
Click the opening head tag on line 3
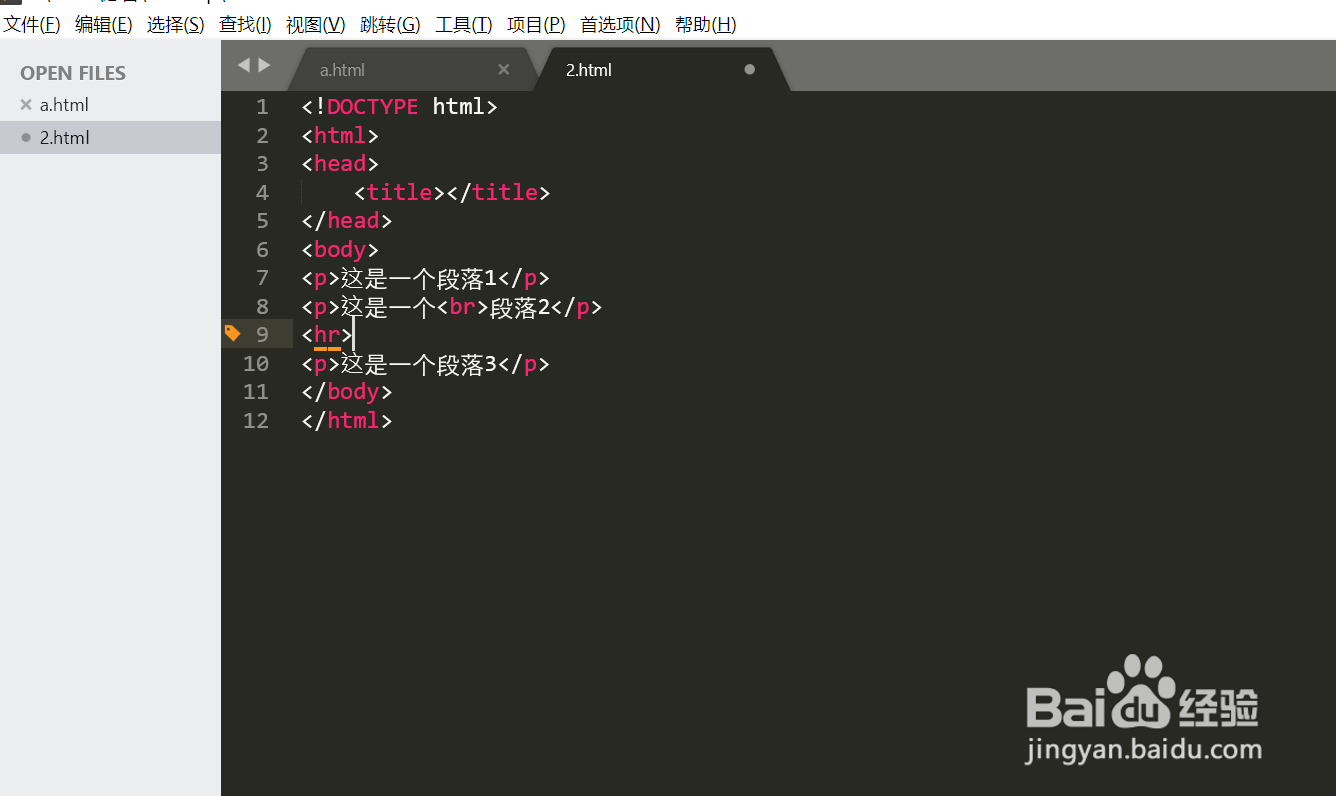[340, 163]
